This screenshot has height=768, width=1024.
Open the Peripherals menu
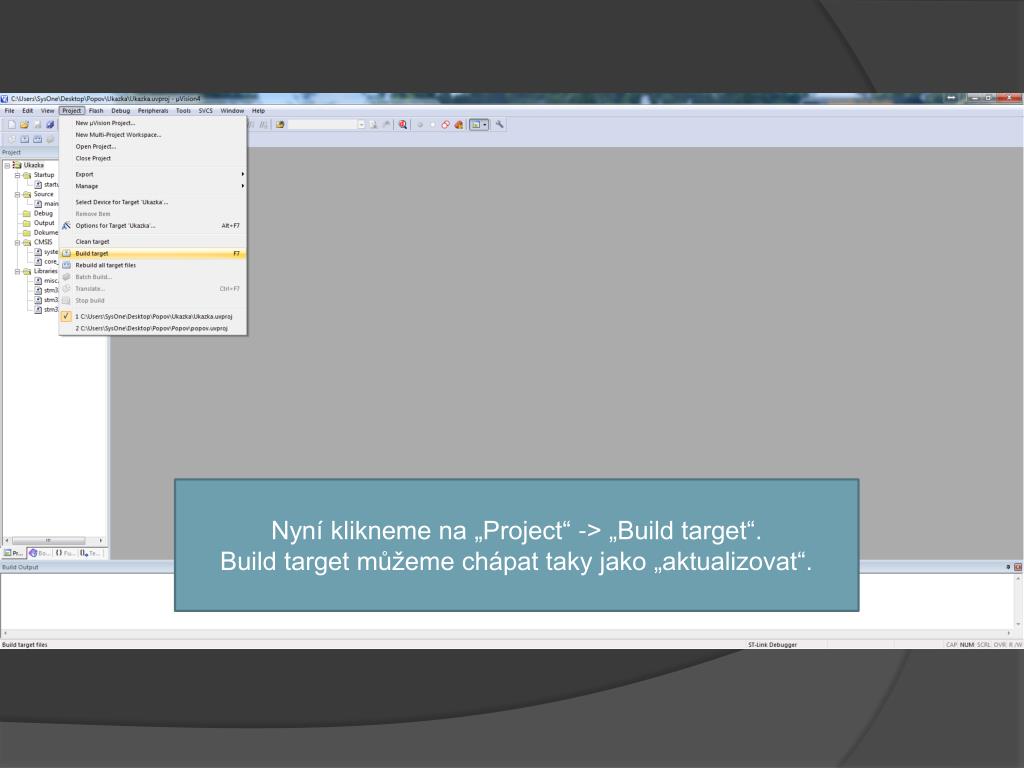[x=153, y=111]
